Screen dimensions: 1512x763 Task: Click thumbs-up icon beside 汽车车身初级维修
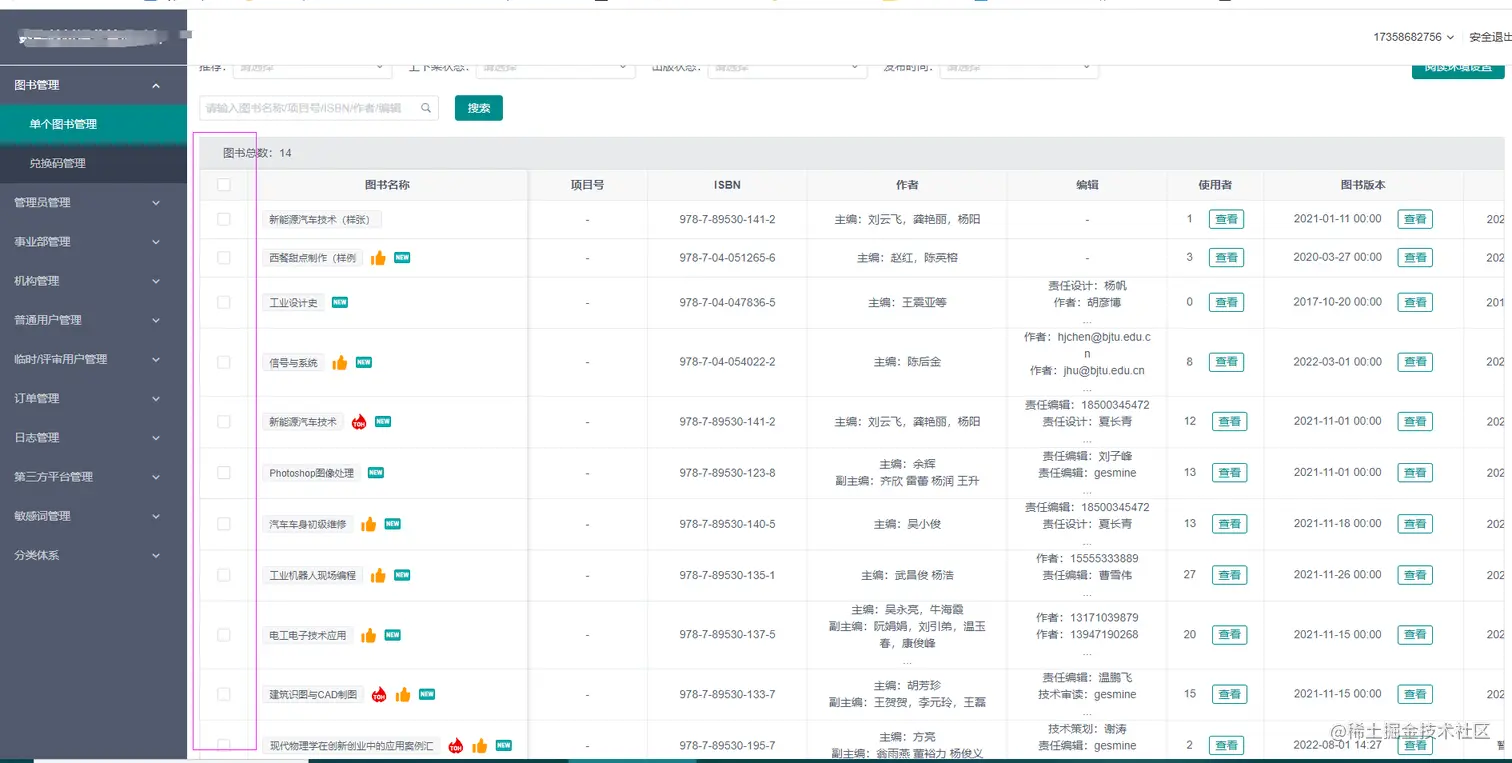(x=369, y=524)
